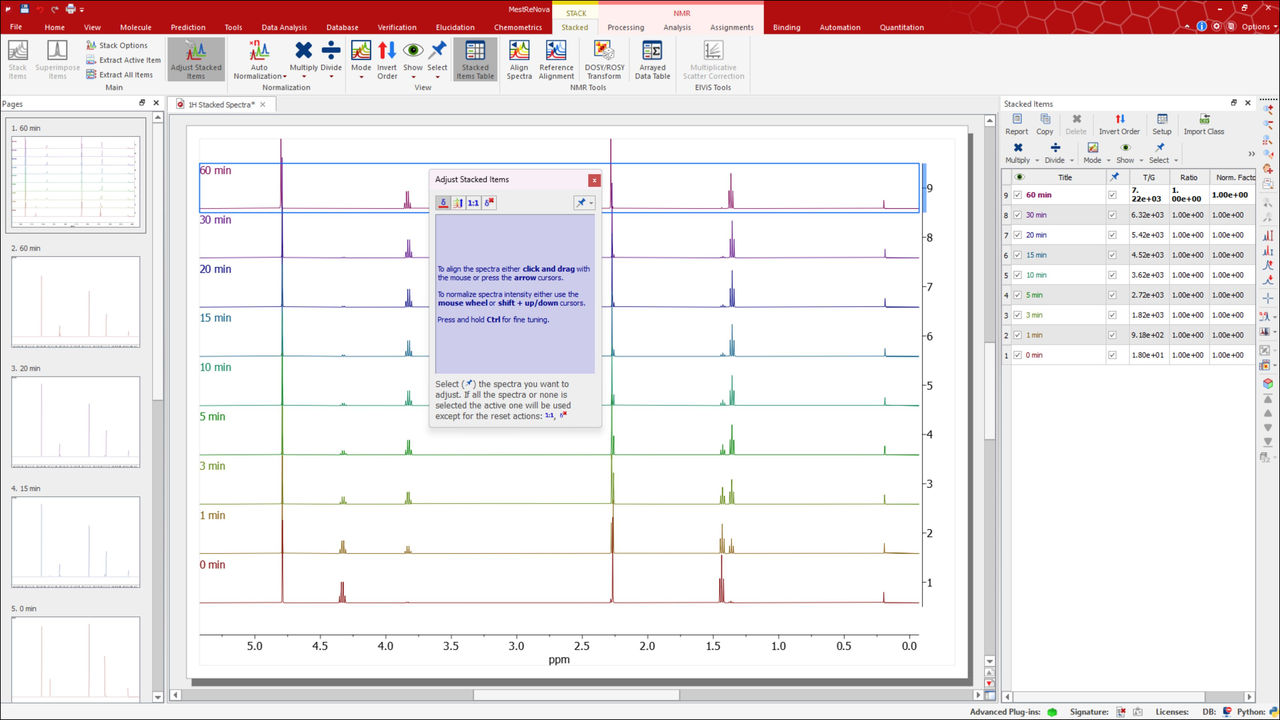Click the Align Spectra tool

(519, 59)
